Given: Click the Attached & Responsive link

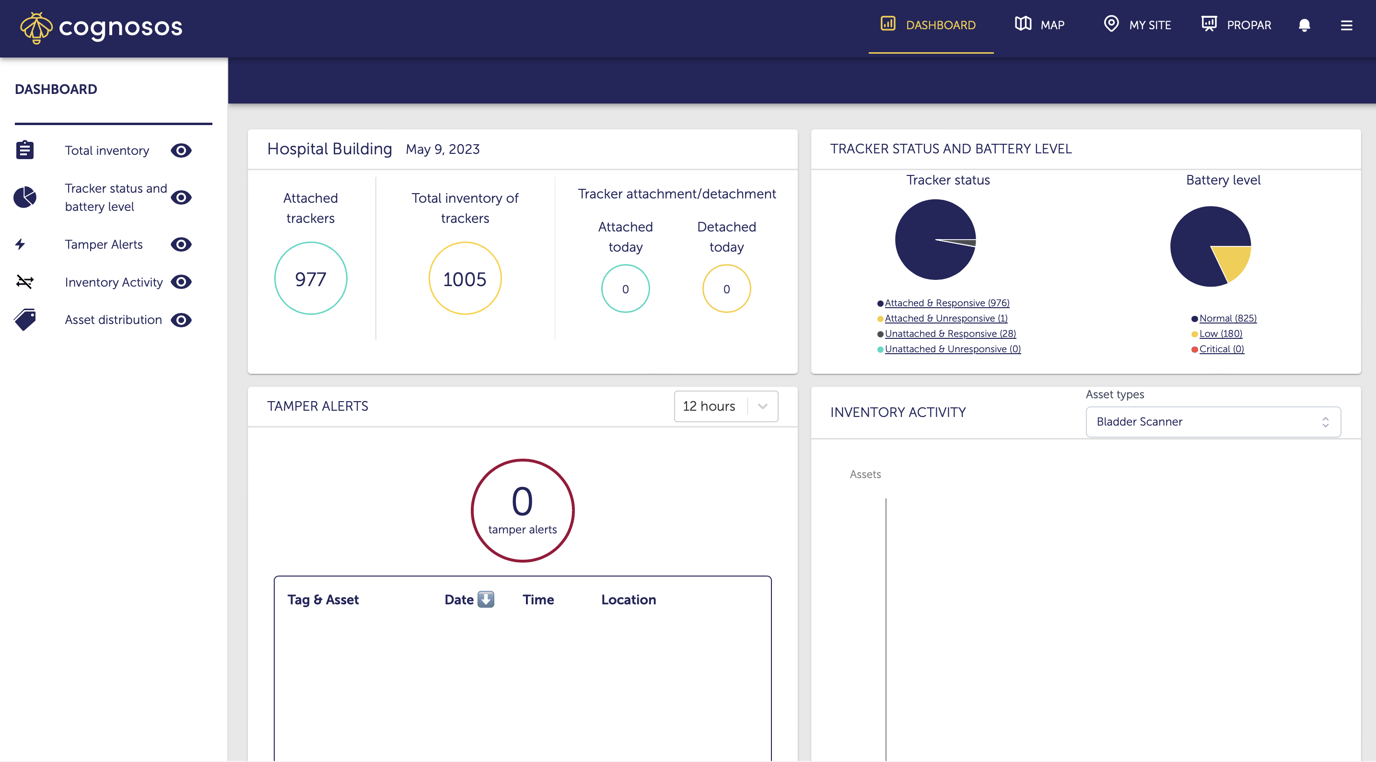Looking at the screenshot, I should [x=946, y=302].
